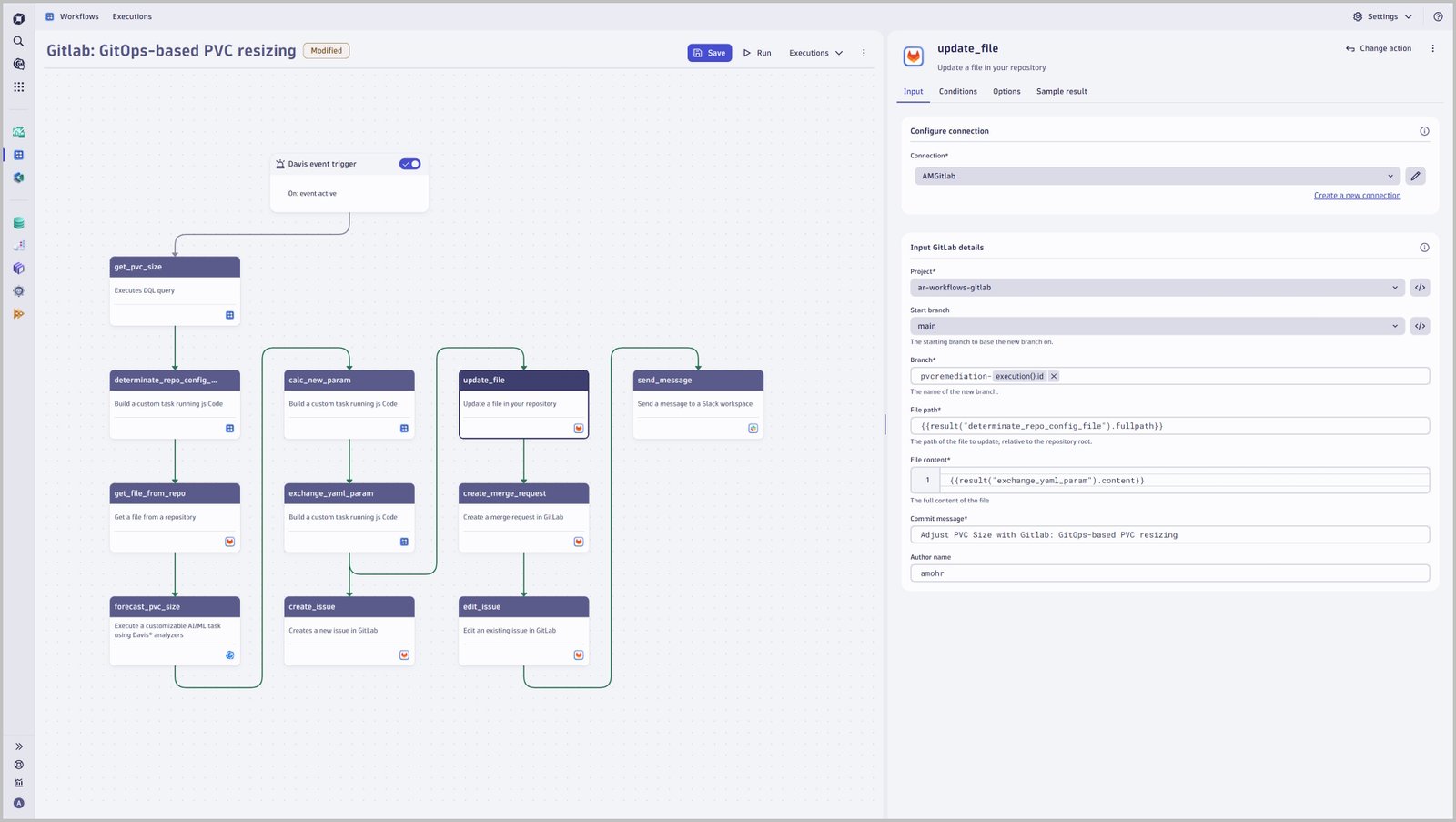Open the search icon in sidebar
This screenshot has height=822, width=1456.
coord(18,41)
